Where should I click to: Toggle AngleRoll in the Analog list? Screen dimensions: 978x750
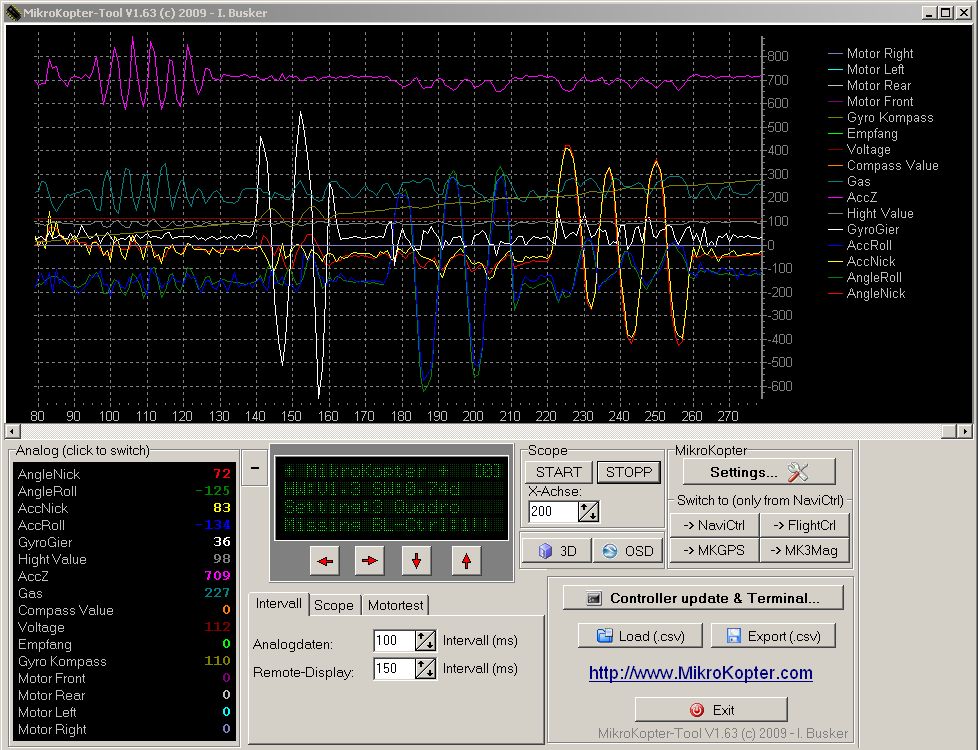[124, 491]
